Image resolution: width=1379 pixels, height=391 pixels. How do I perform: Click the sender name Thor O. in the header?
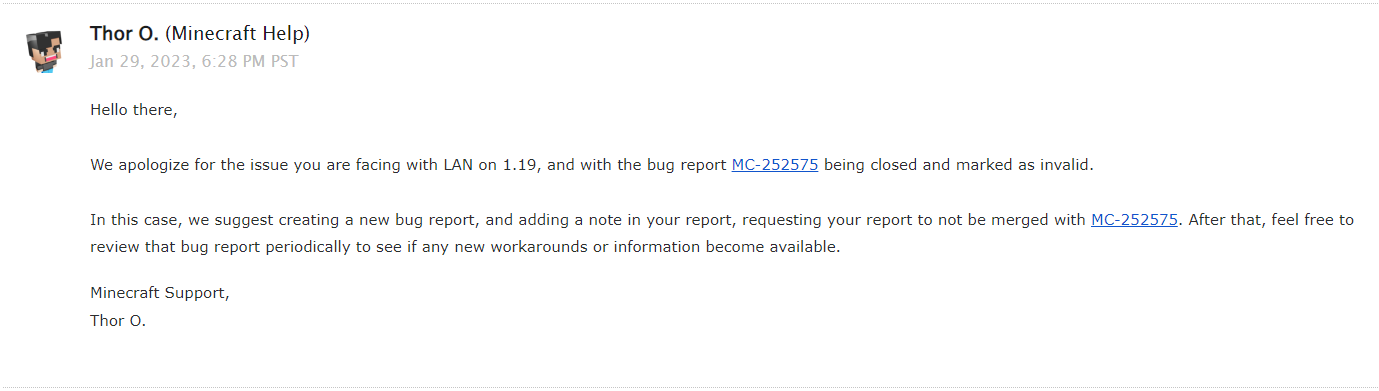[125, 34]
